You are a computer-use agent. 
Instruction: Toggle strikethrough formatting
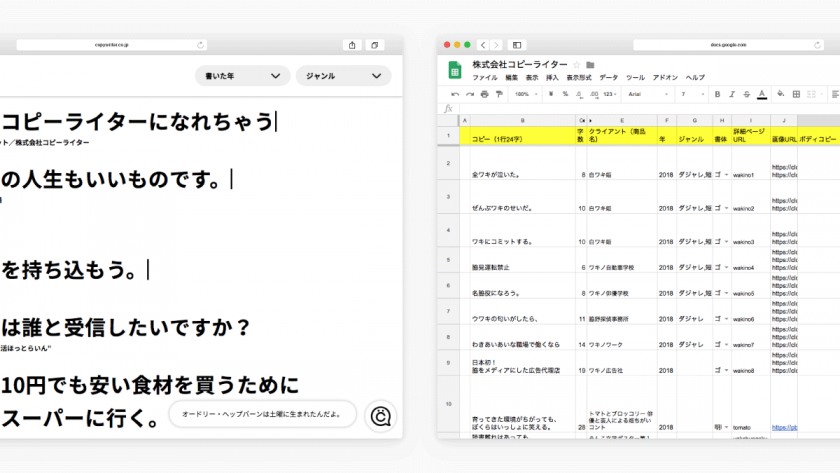point(747,94)
